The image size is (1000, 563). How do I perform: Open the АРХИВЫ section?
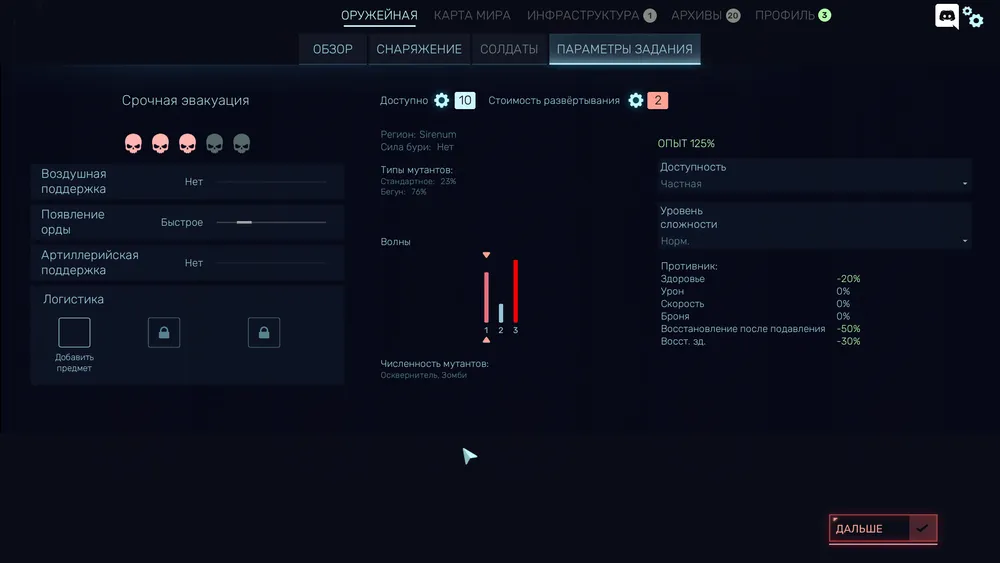pyautogui.click(x=696, y=15)
